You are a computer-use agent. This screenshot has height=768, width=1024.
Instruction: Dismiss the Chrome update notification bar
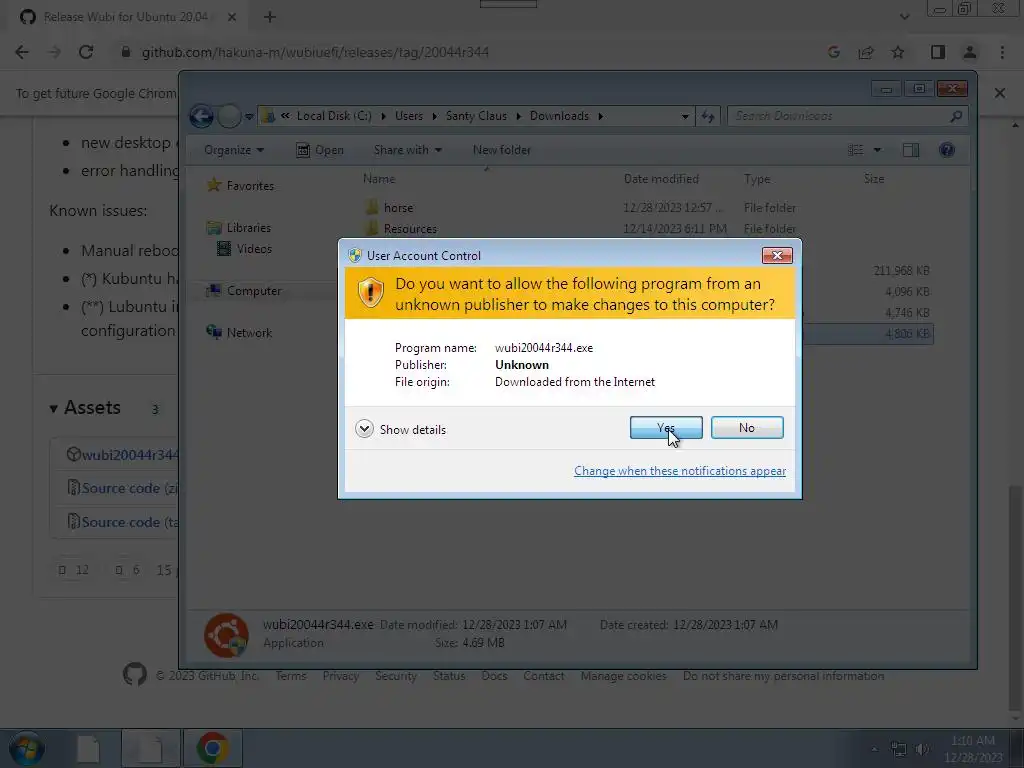click(x=1000, y=93)
